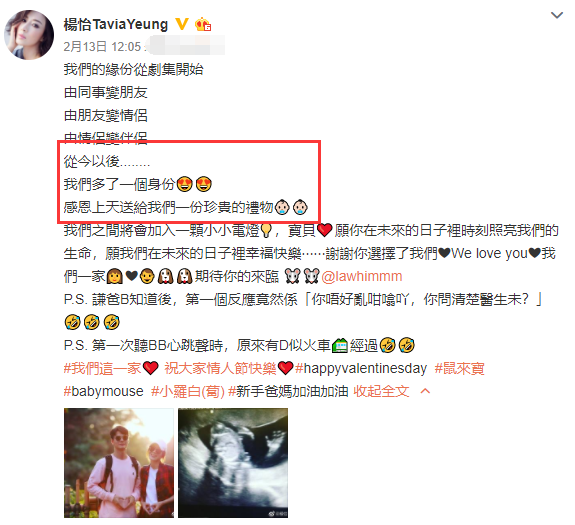
Task: Click the light bulb emoji after 小小電燈
Action: [x=266, y=231]
